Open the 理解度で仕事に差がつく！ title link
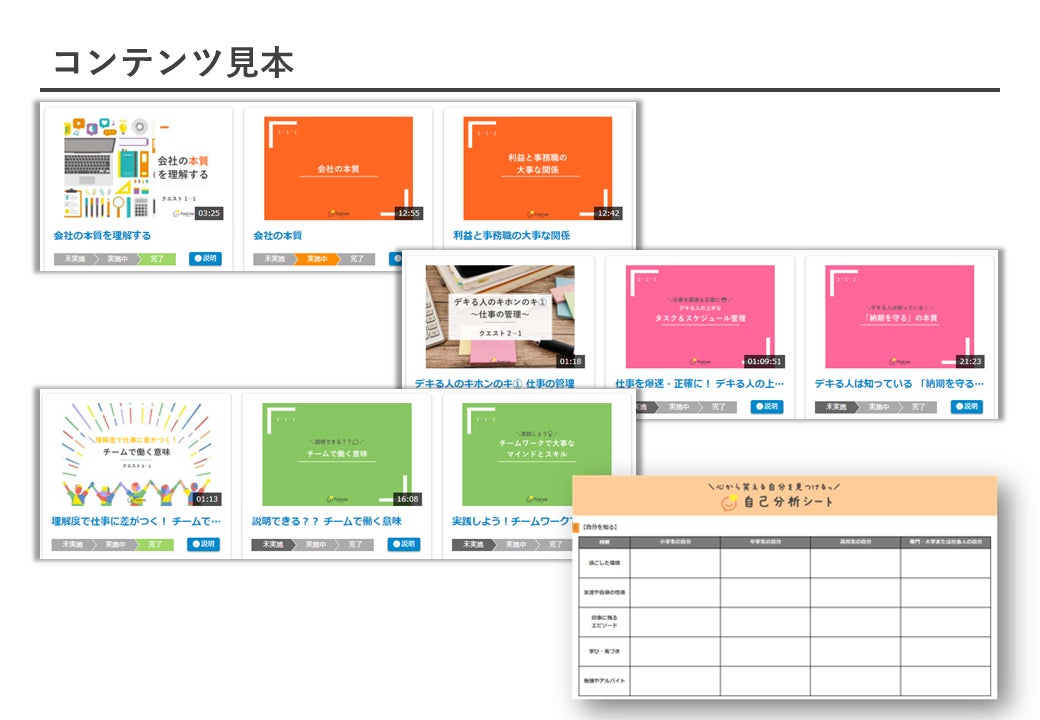The height and width of the screenshot is (720, 1040). point(136,521)
